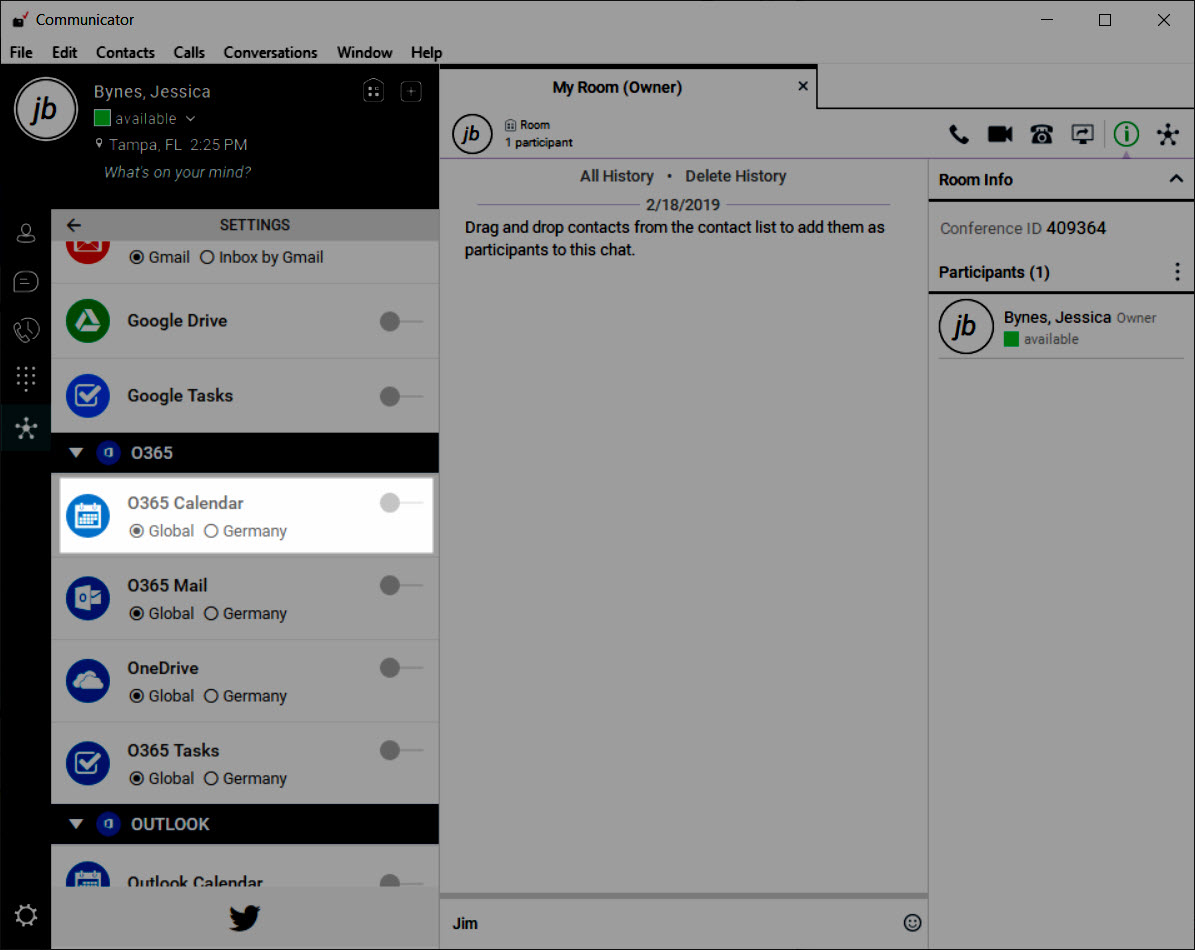Enable the O365 Mail toggle
The image size is (1195, 950).
[401, 585]
